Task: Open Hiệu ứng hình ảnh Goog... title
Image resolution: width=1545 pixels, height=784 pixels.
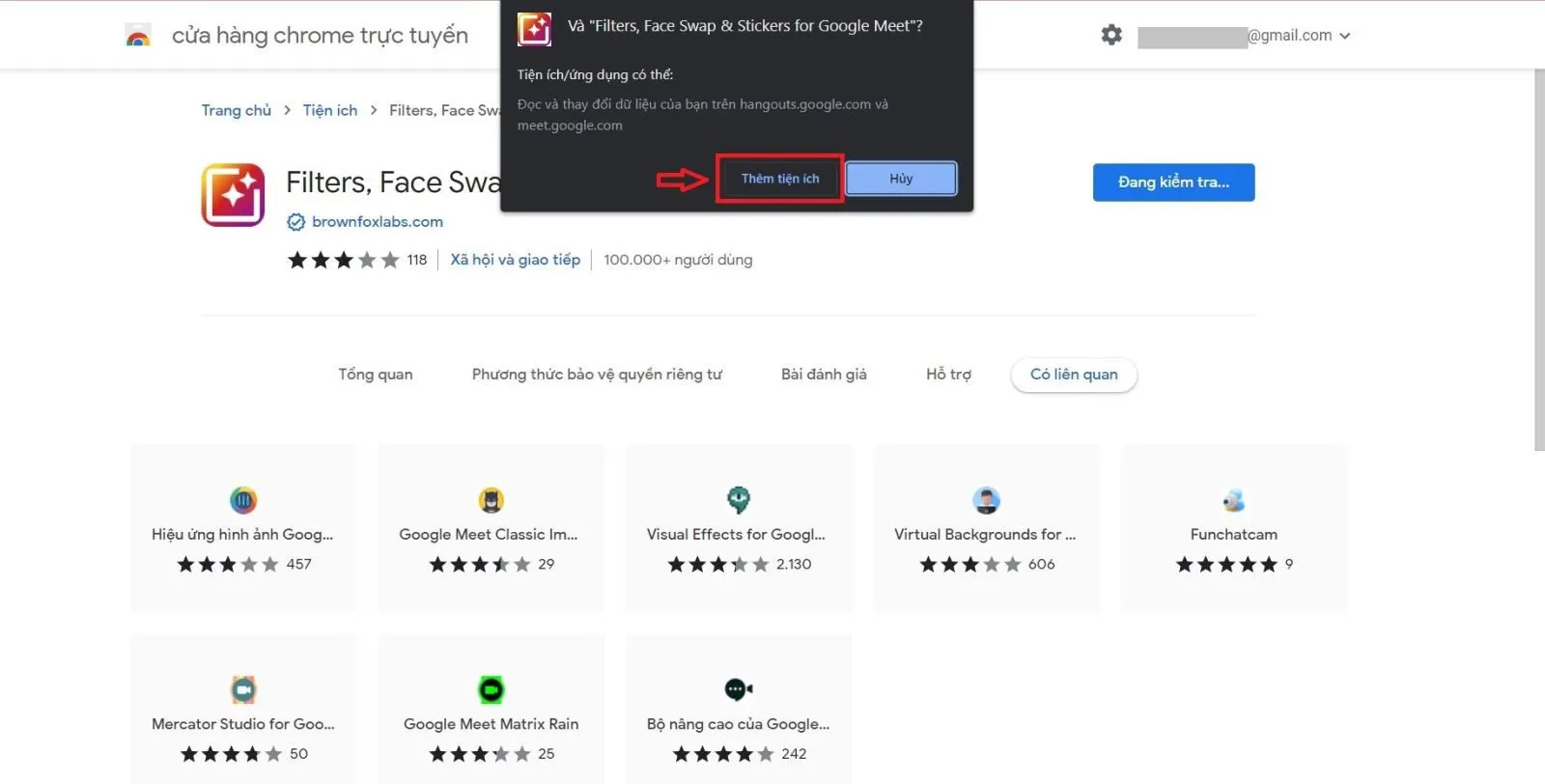Action: point(242,535)
